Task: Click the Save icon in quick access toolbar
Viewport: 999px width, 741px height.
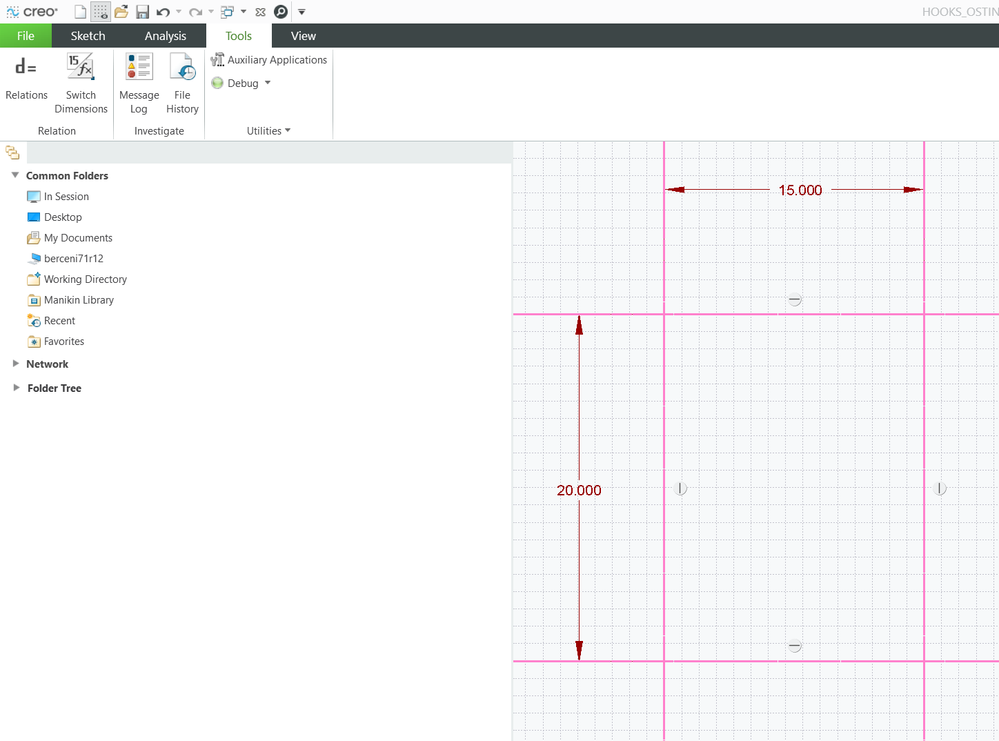Action: click(142, 12)
